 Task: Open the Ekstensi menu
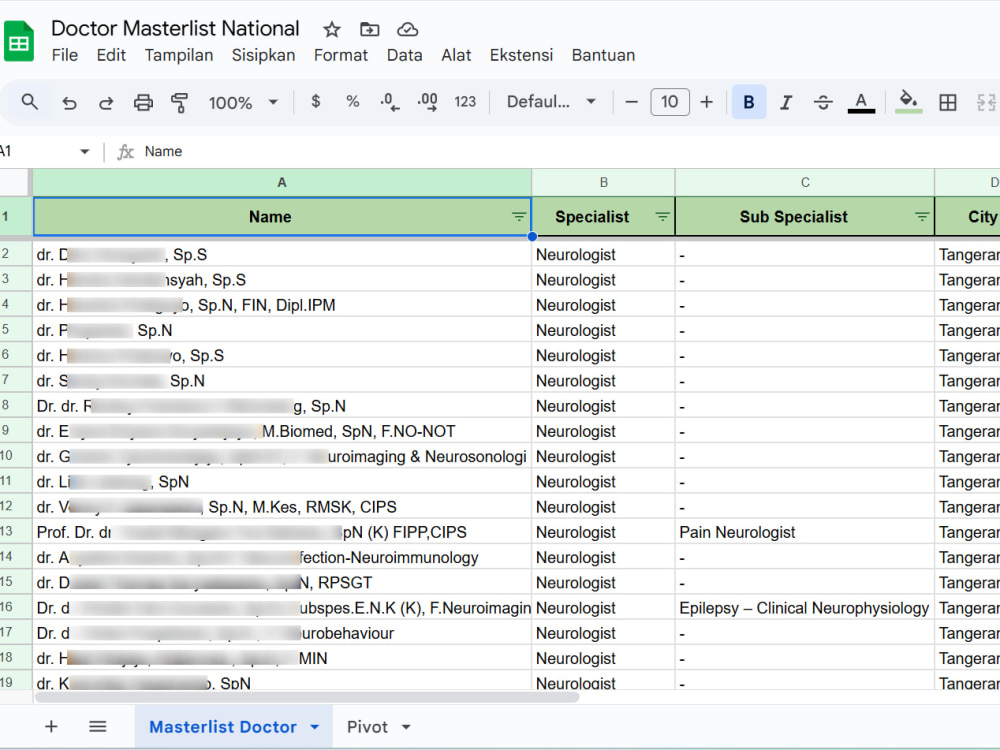(521, 55)
